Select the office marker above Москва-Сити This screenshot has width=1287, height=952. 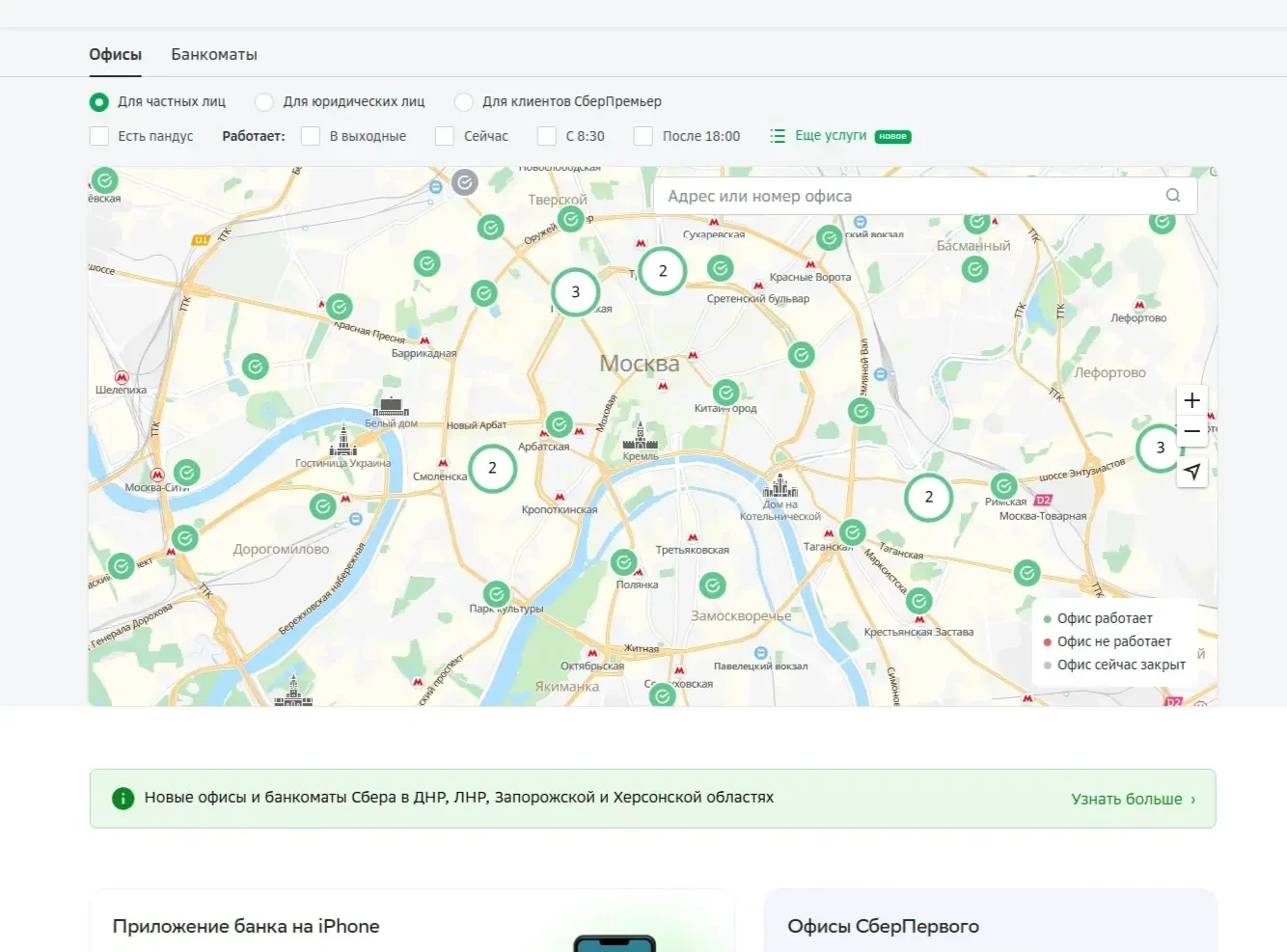186,473
